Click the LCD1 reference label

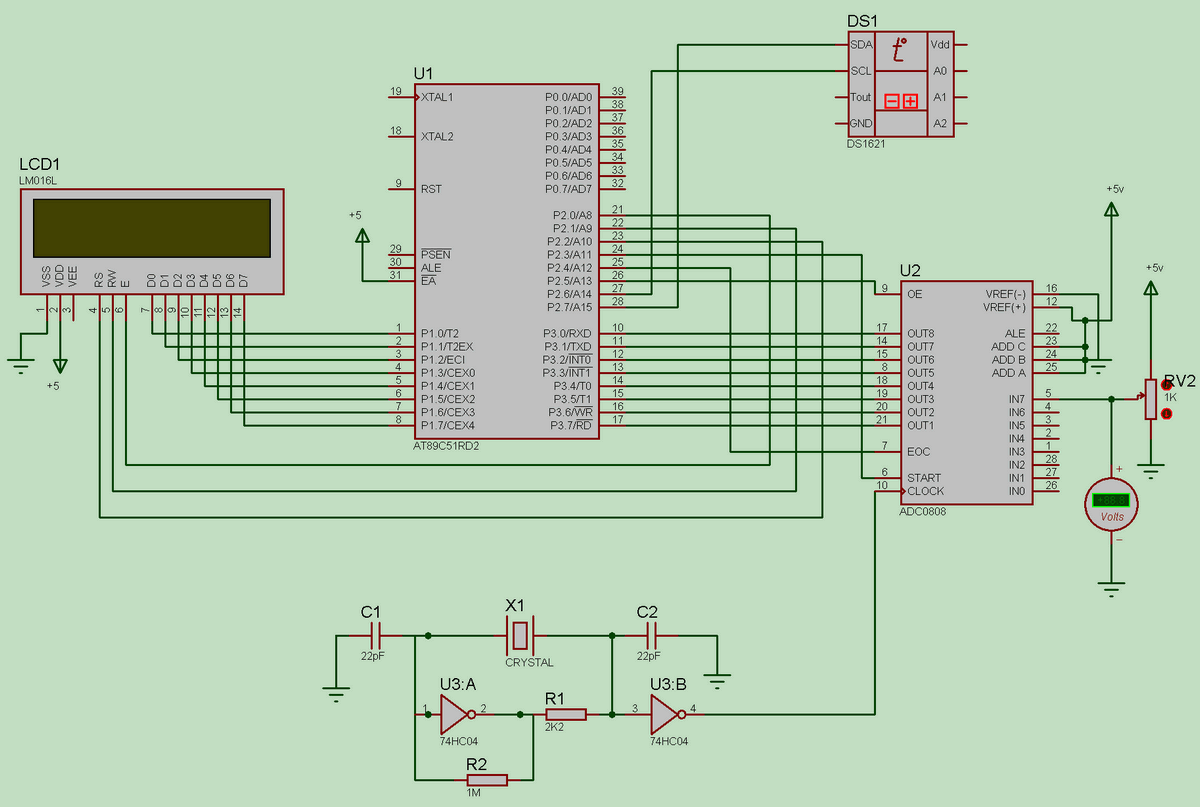pyautogui.click(x=40, y=164)
